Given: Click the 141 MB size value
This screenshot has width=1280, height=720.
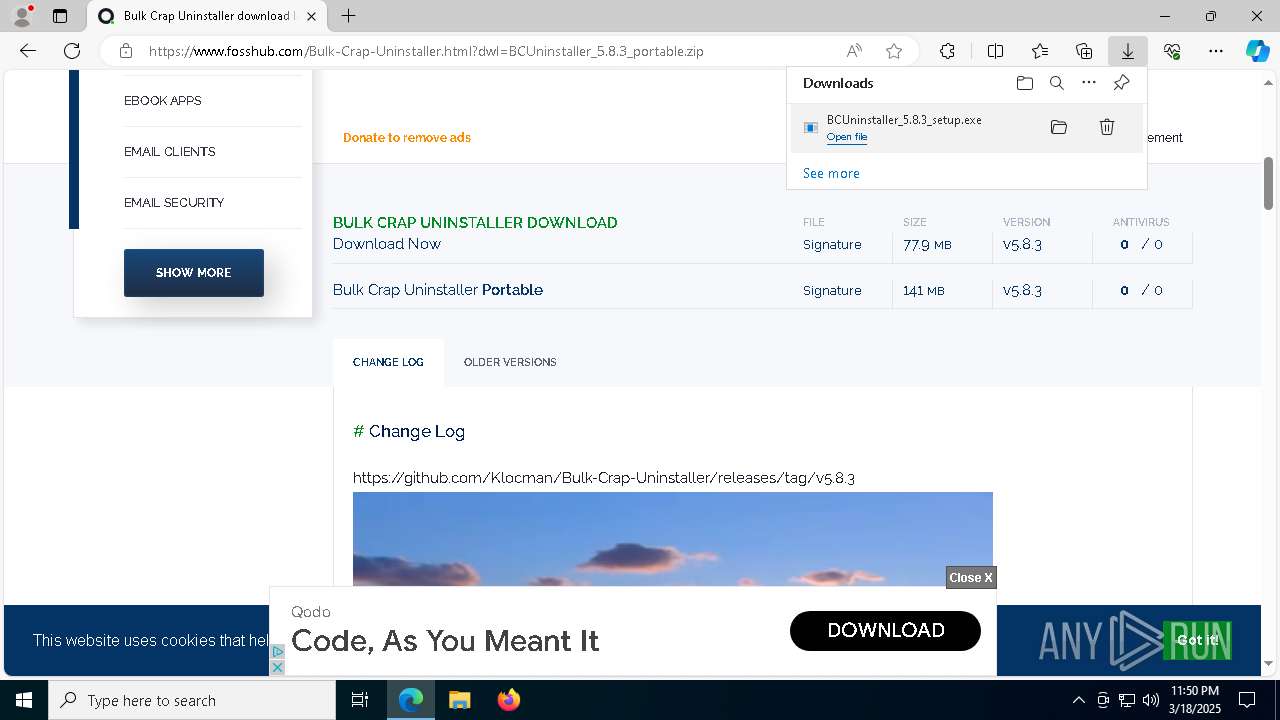Looking at the screenshot, I should point(923,291).
